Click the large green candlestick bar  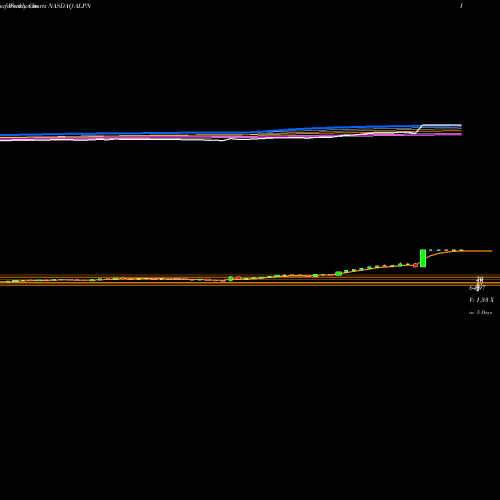(423, 258)
